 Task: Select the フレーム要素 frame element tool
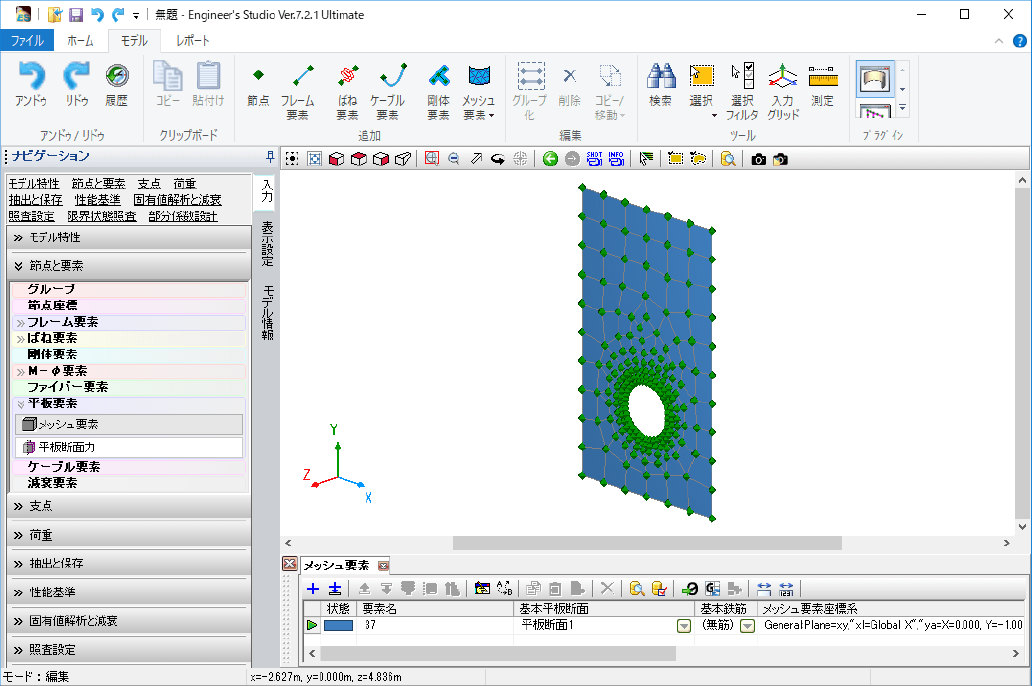297,86
